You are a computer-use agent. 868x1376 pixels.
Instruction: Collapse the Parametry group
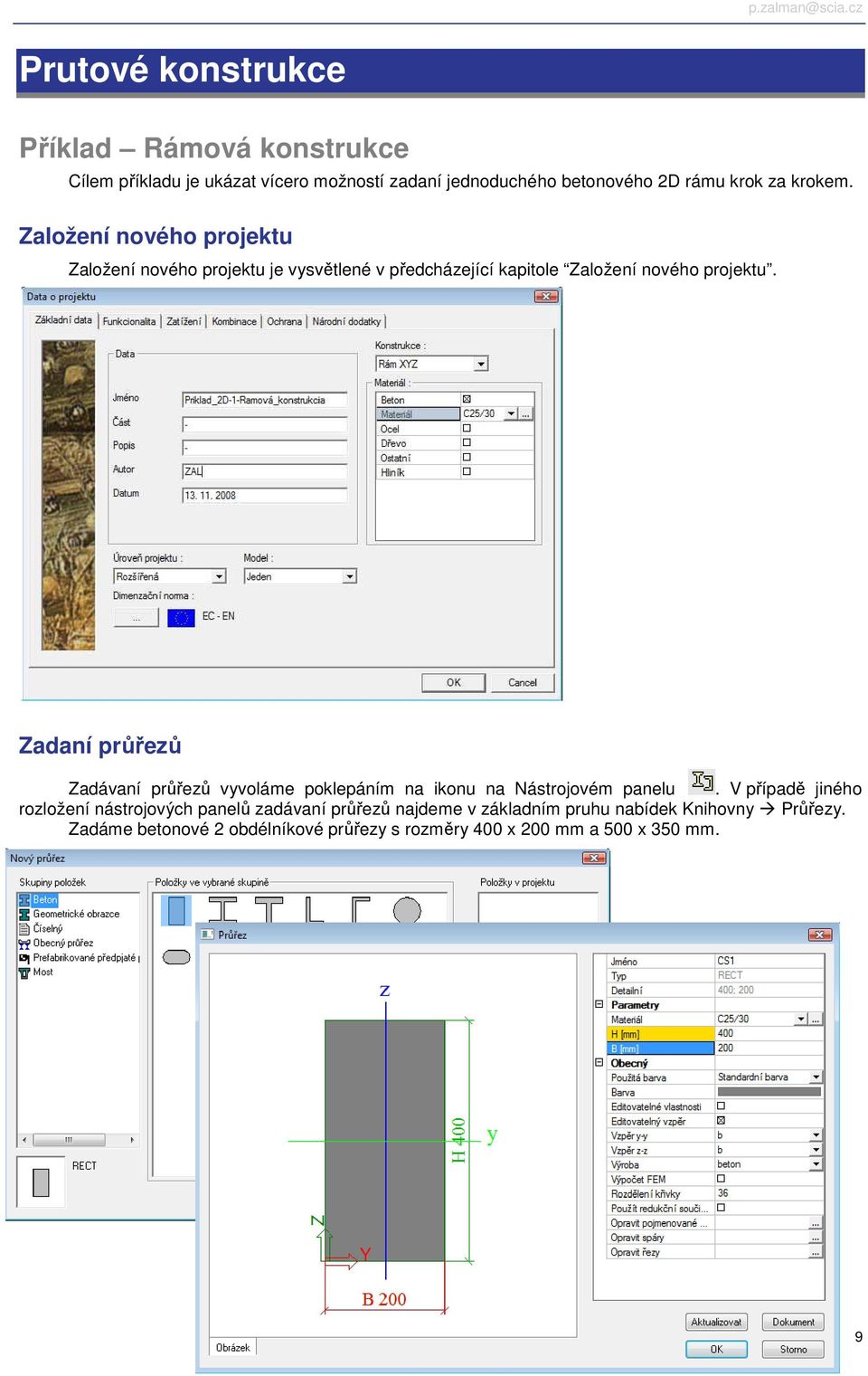(x=599, y=1004)
